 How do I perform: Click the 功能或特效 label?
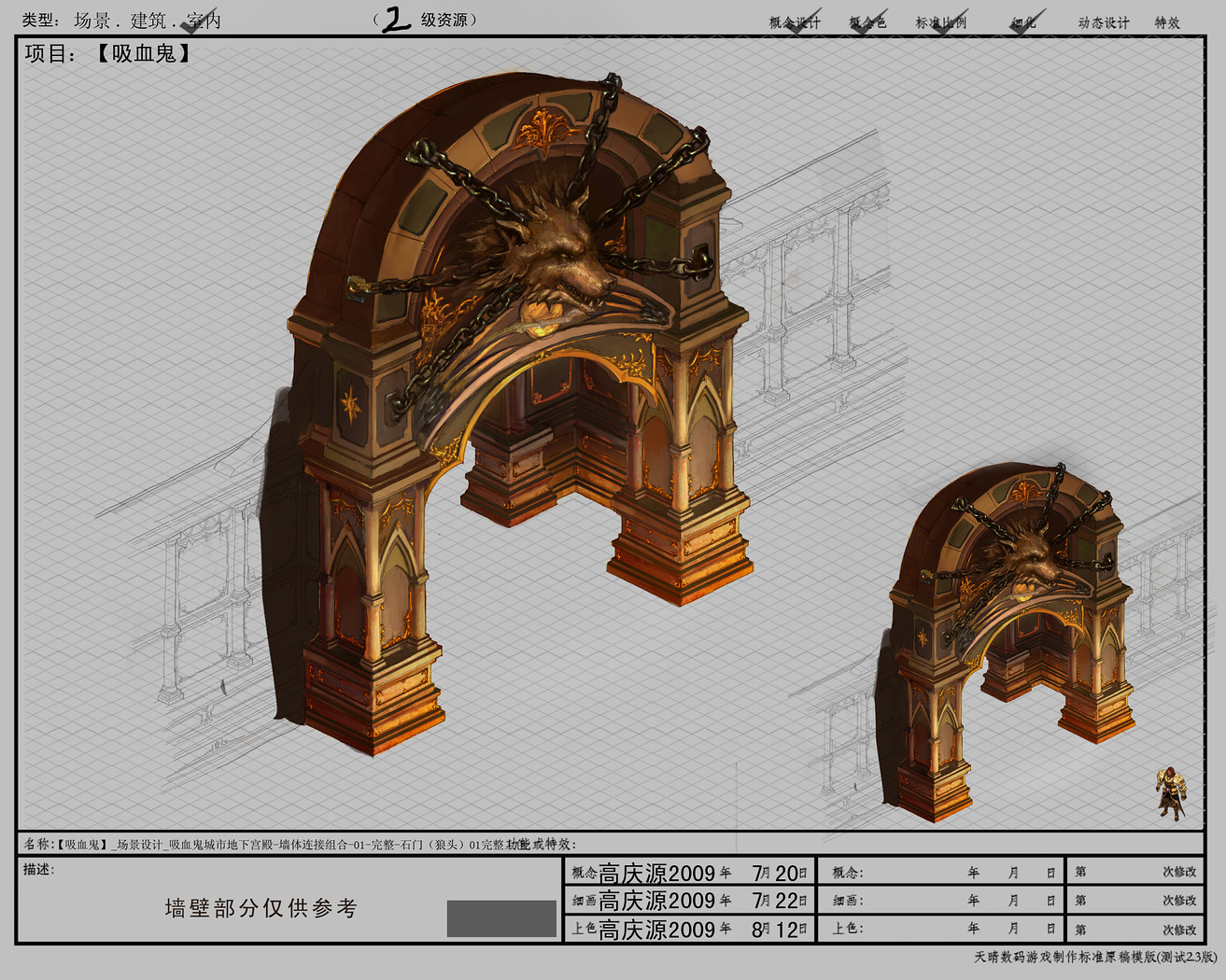pyautogui.click(x=543, y=844)
